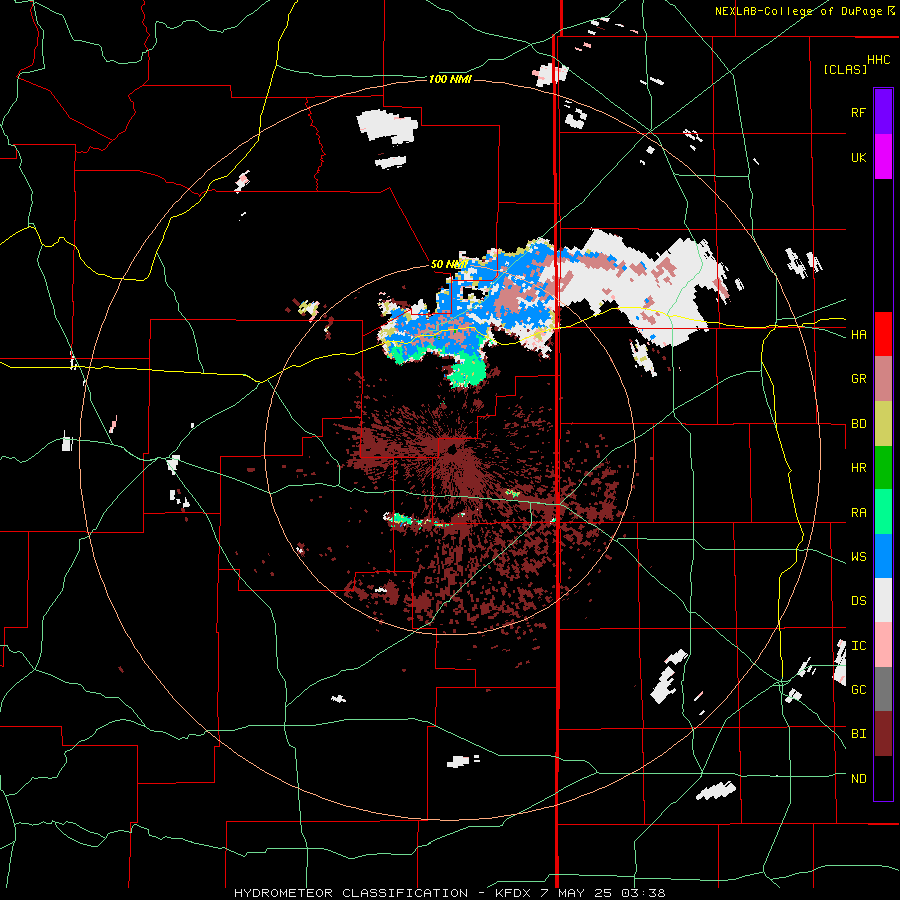The image size is (900, 900).
Task: Click the HHC product code text
Action: [x=879, y=60]
